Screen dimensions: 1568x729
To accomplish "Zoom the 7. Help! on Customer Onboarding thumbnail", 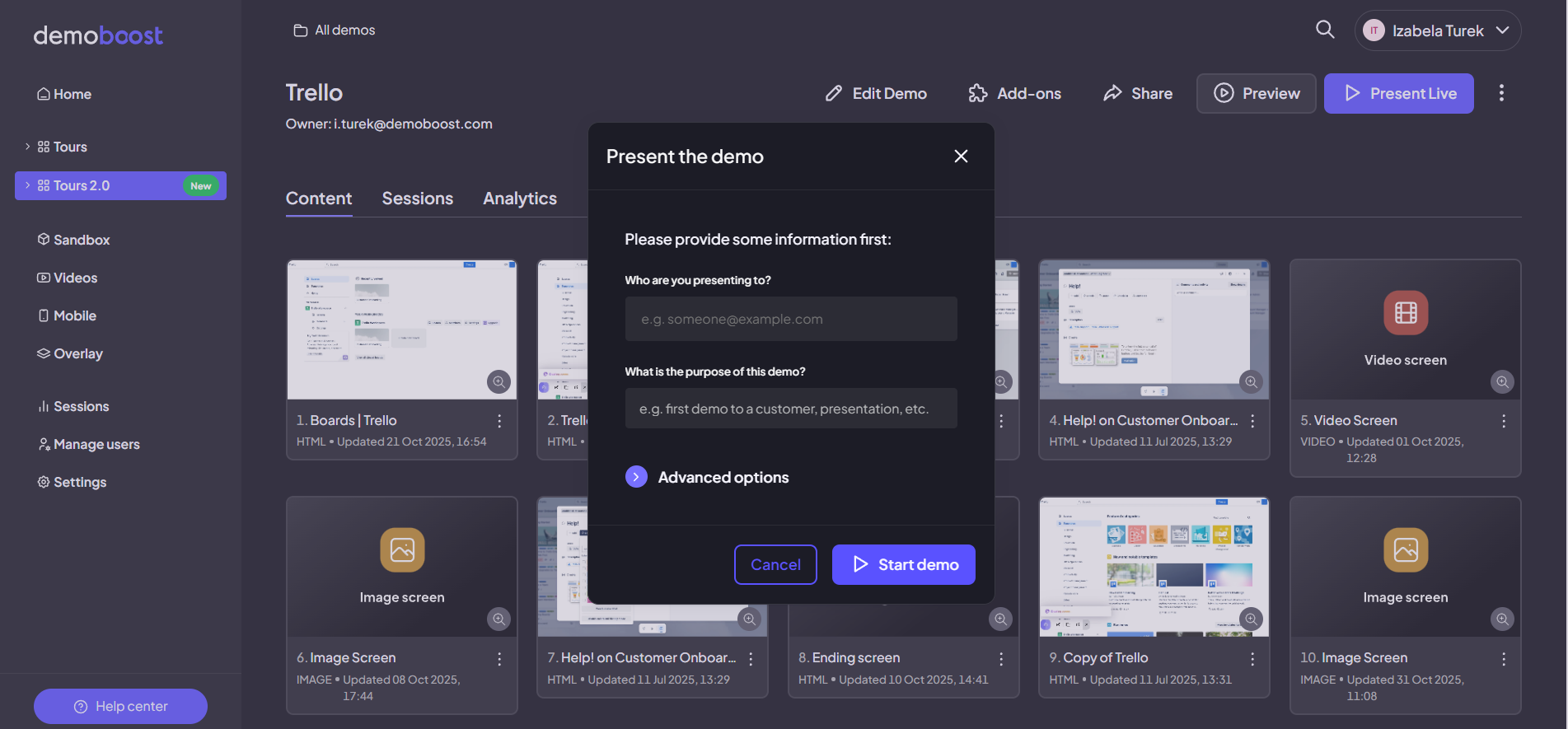I will click(x=749, y=619).
